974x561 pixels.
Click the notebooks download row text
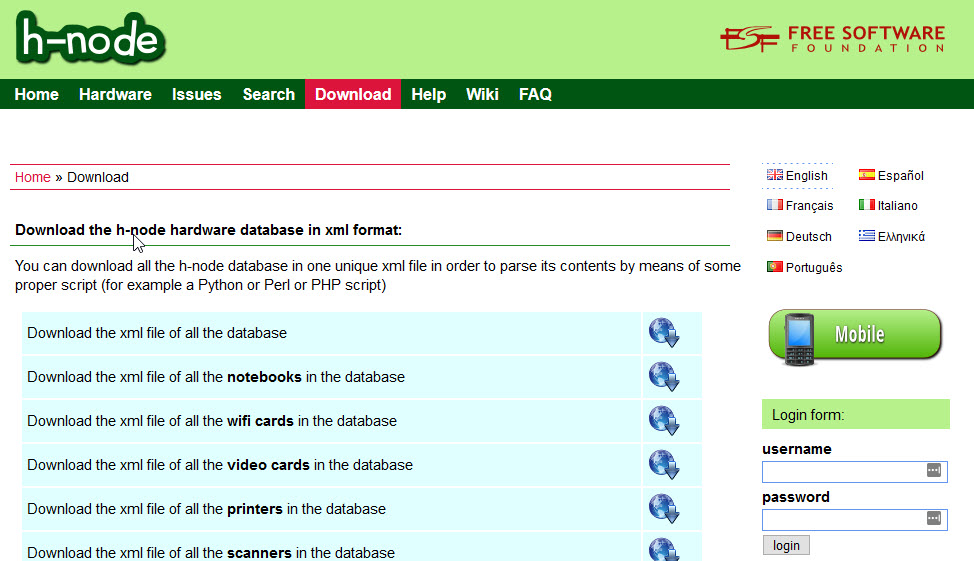[x=216, y=377]
